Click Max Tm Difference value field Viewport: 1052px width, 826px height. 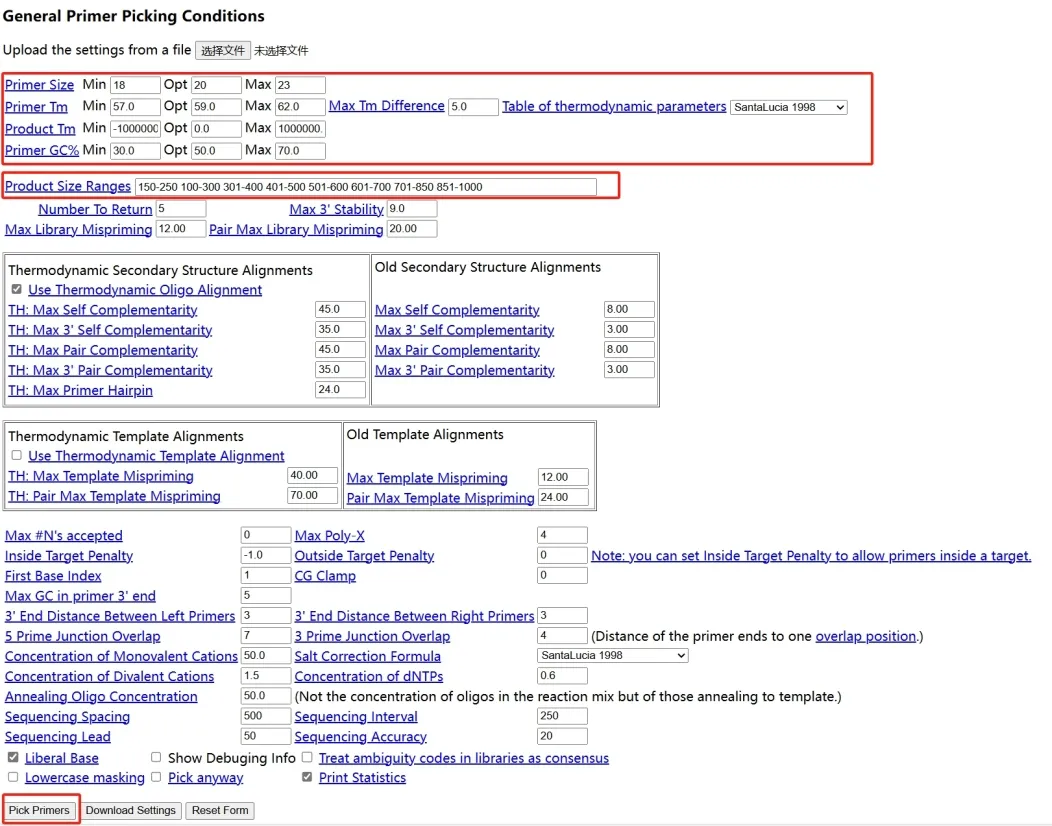click(x=473, y=107)
